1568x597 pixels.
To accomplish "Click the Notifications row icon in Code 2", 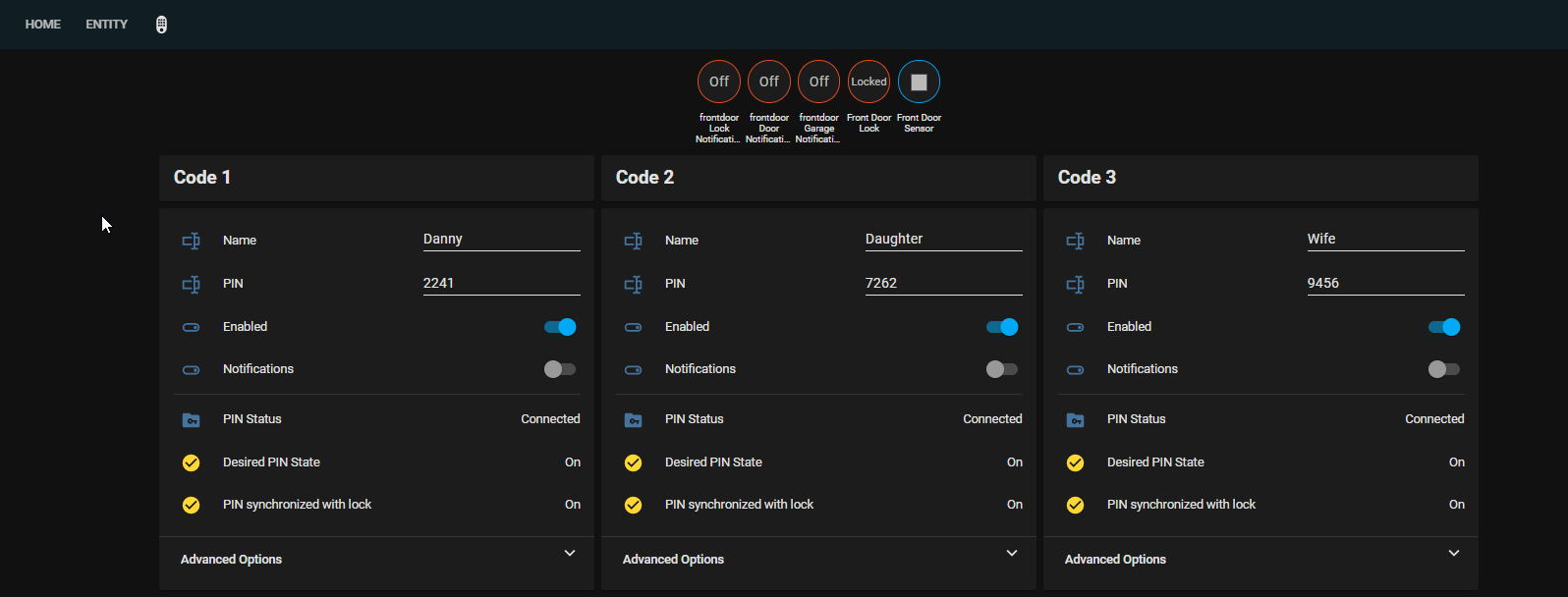I will click(x=634, y=369).
